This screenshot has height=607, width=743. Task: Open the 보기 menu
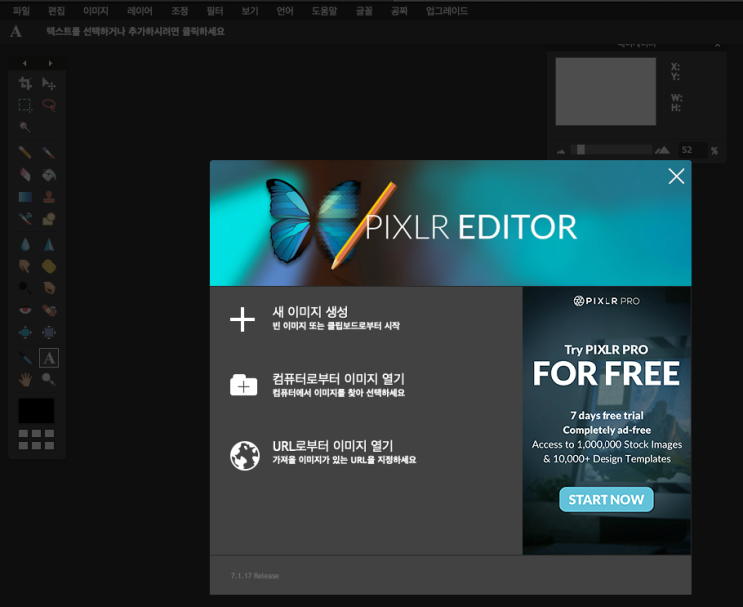tap(250, 11)
